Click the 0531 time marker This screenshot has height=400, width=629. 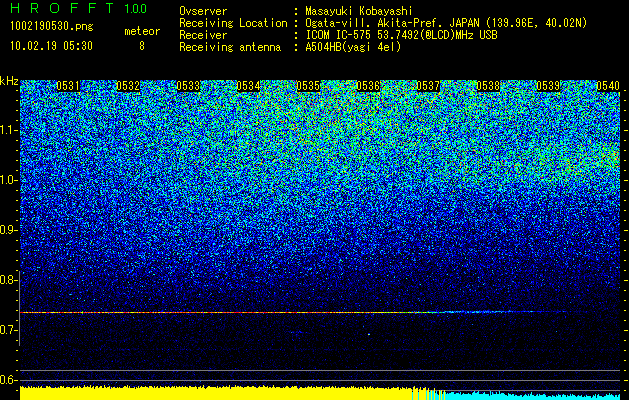(x=68, y=86)
